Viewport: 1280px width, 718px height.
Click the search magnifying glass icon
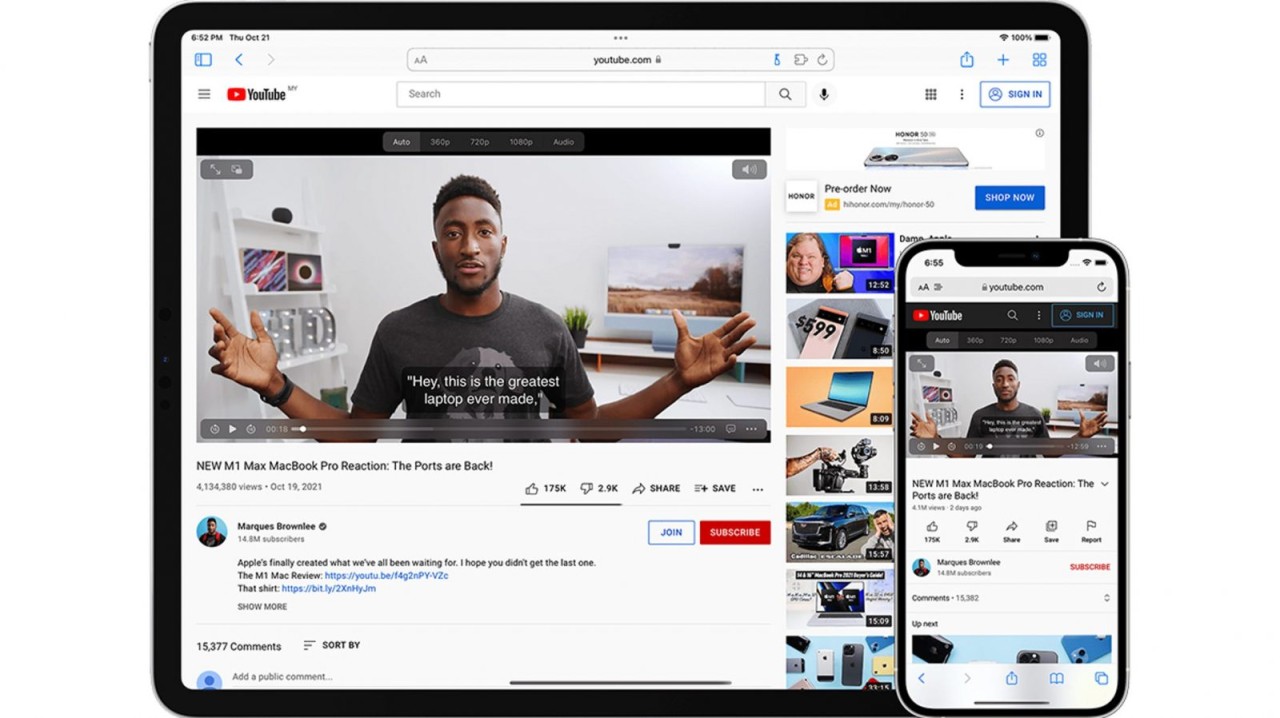tap(786, 93)
